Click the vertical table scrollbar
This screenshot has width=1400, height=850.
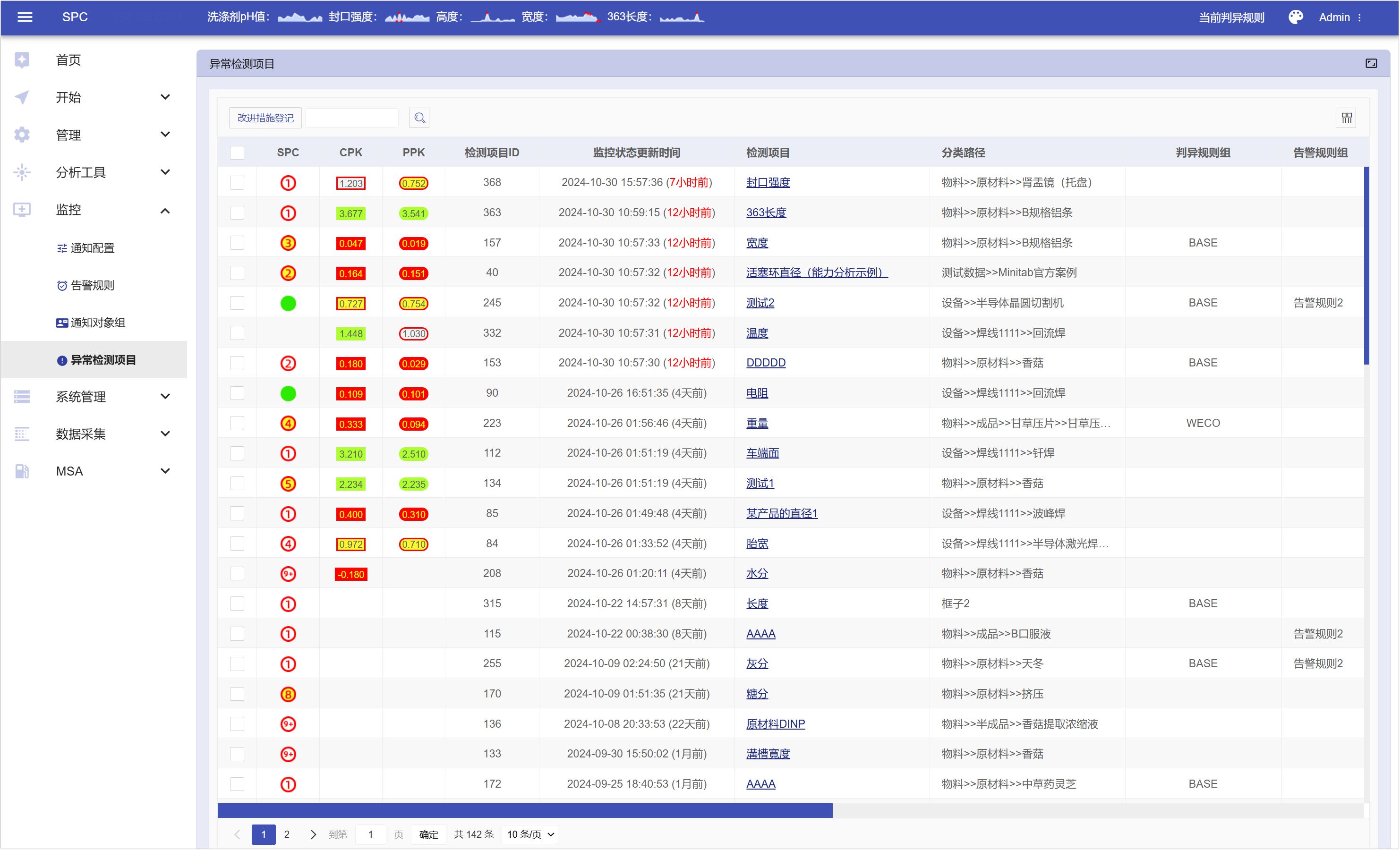pos(1366,265)
